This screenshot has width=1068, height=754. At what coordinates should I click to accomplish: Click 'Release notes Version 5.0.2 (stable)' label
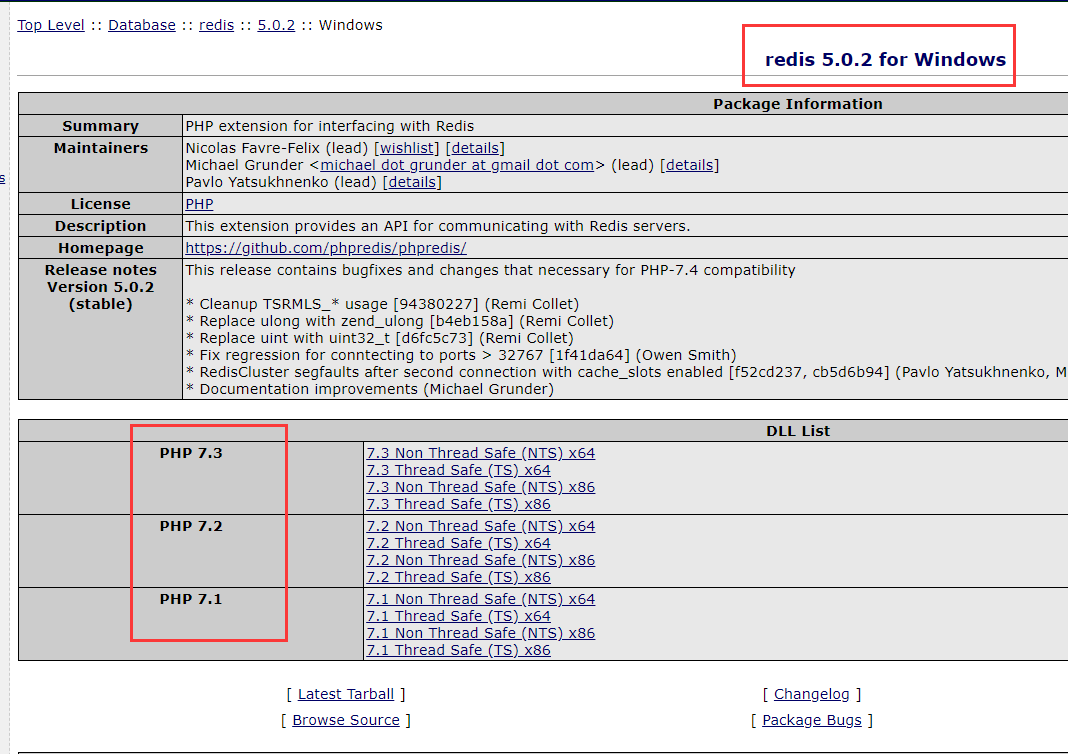point(101,287)
